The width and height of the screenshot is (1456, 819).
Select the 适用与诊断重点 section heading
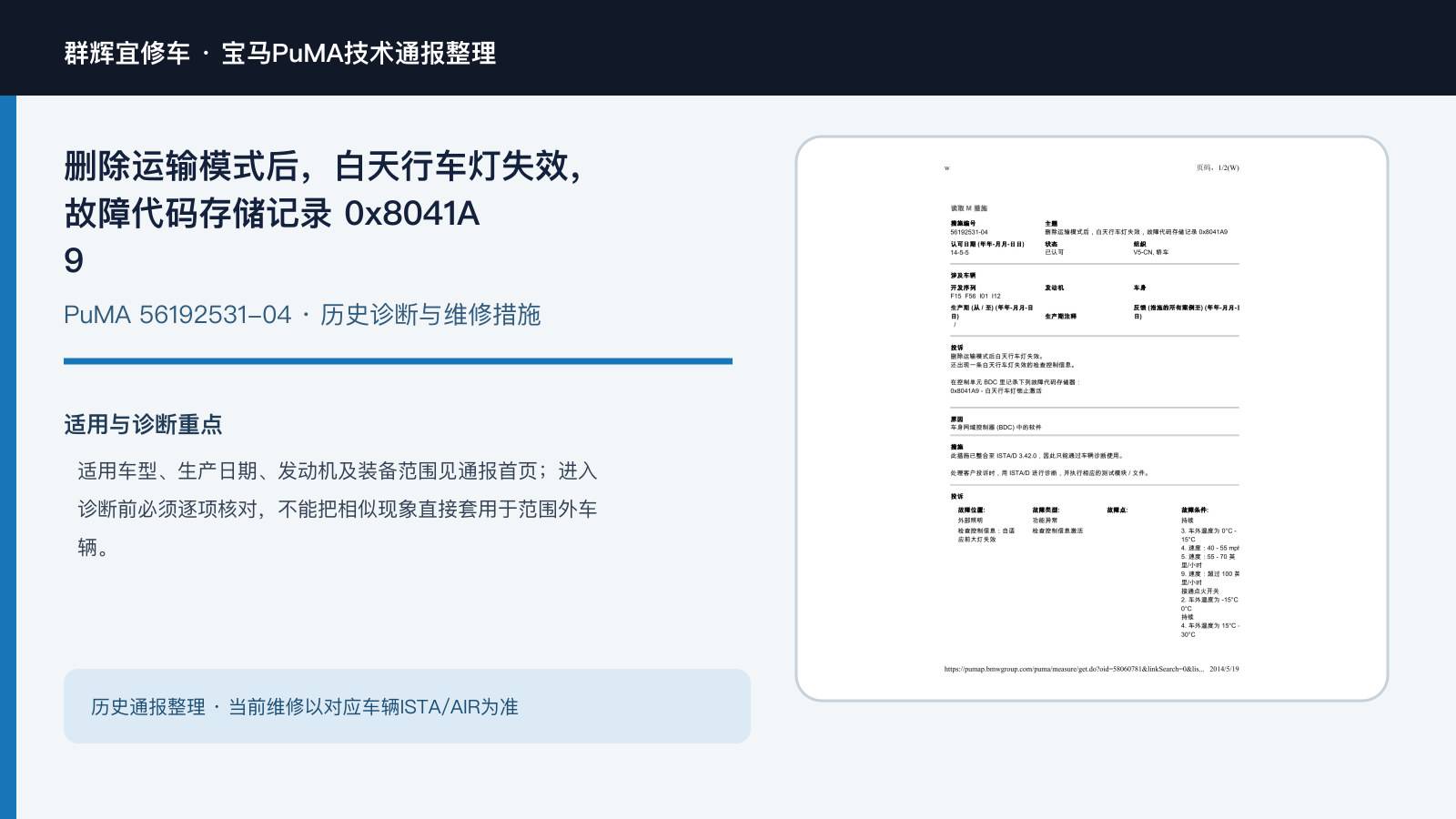[x=143, y=424]
